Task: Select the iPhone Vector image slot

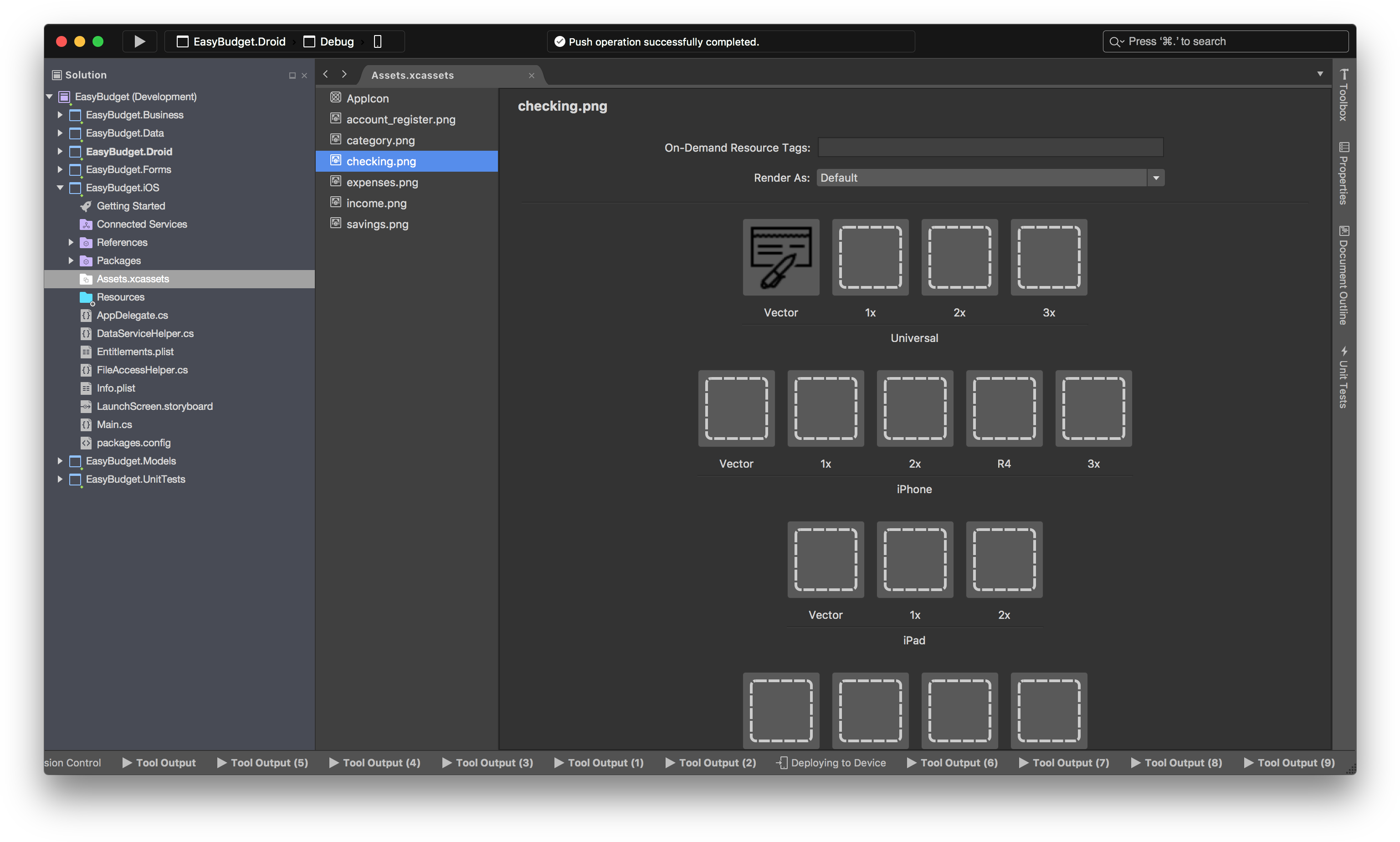Action: tap(736, 408)
